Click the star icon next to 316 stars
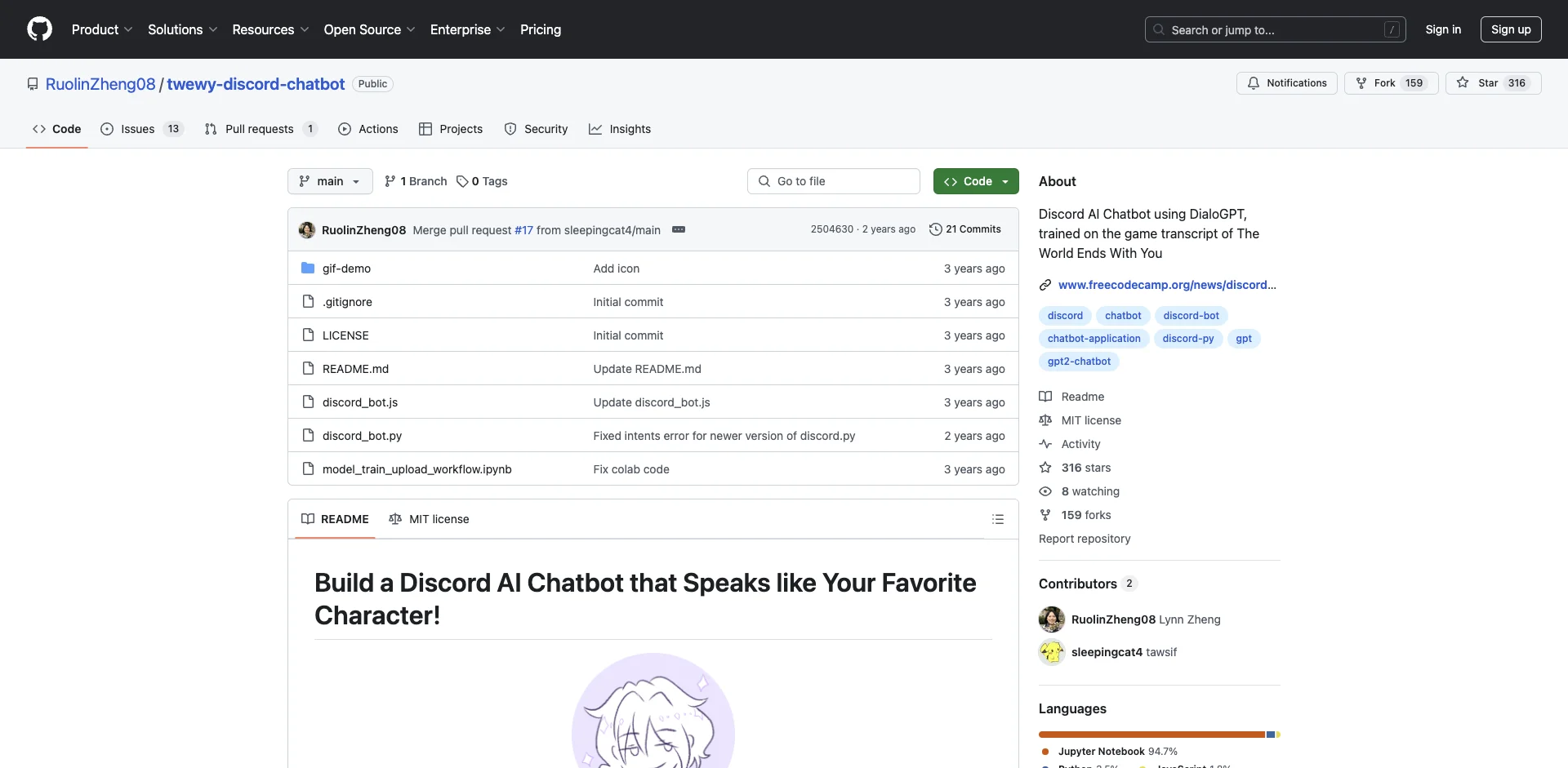1568x768 pixels. point(1045,468)
